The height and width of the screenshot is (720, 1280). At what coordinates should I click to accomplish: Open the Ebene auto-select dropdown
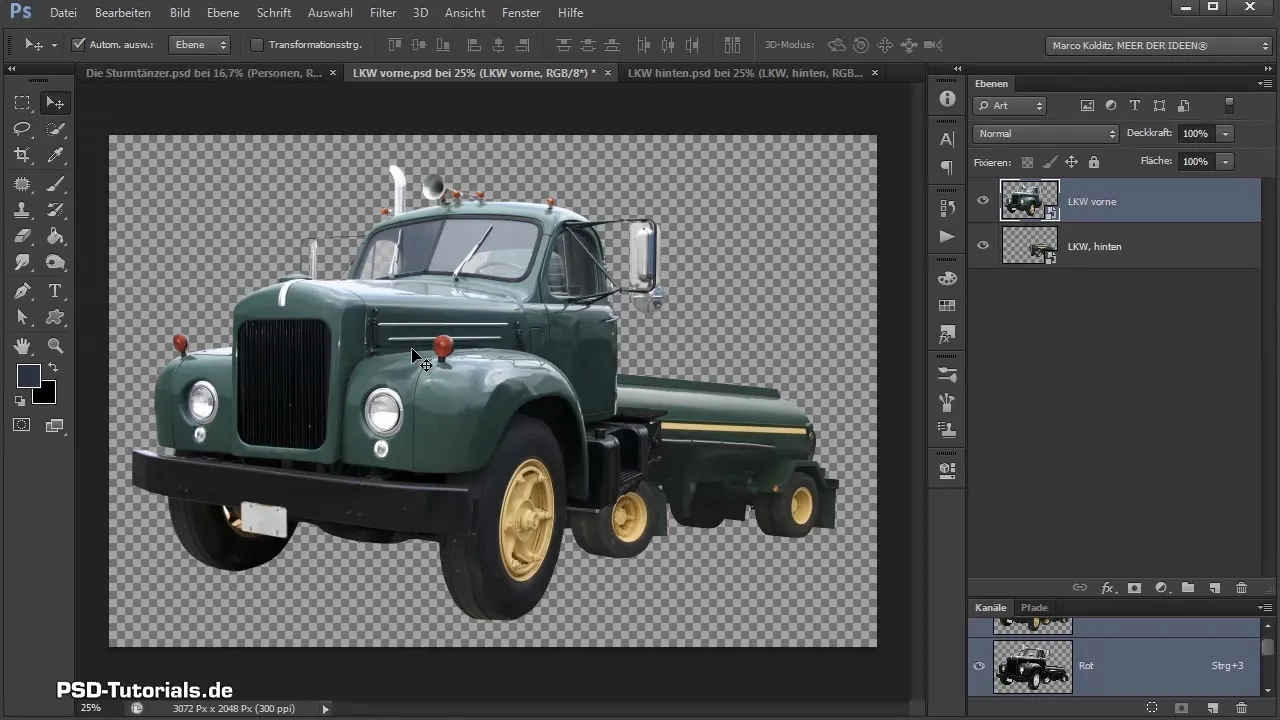click(199, 45)
